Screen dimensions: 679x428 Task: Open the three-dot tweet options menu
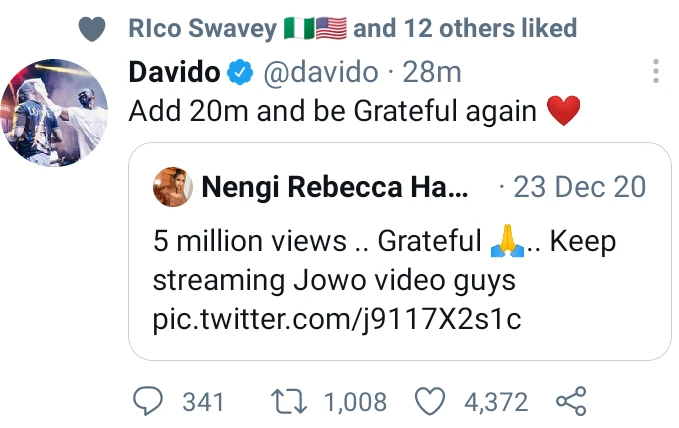tap(656, 72)
